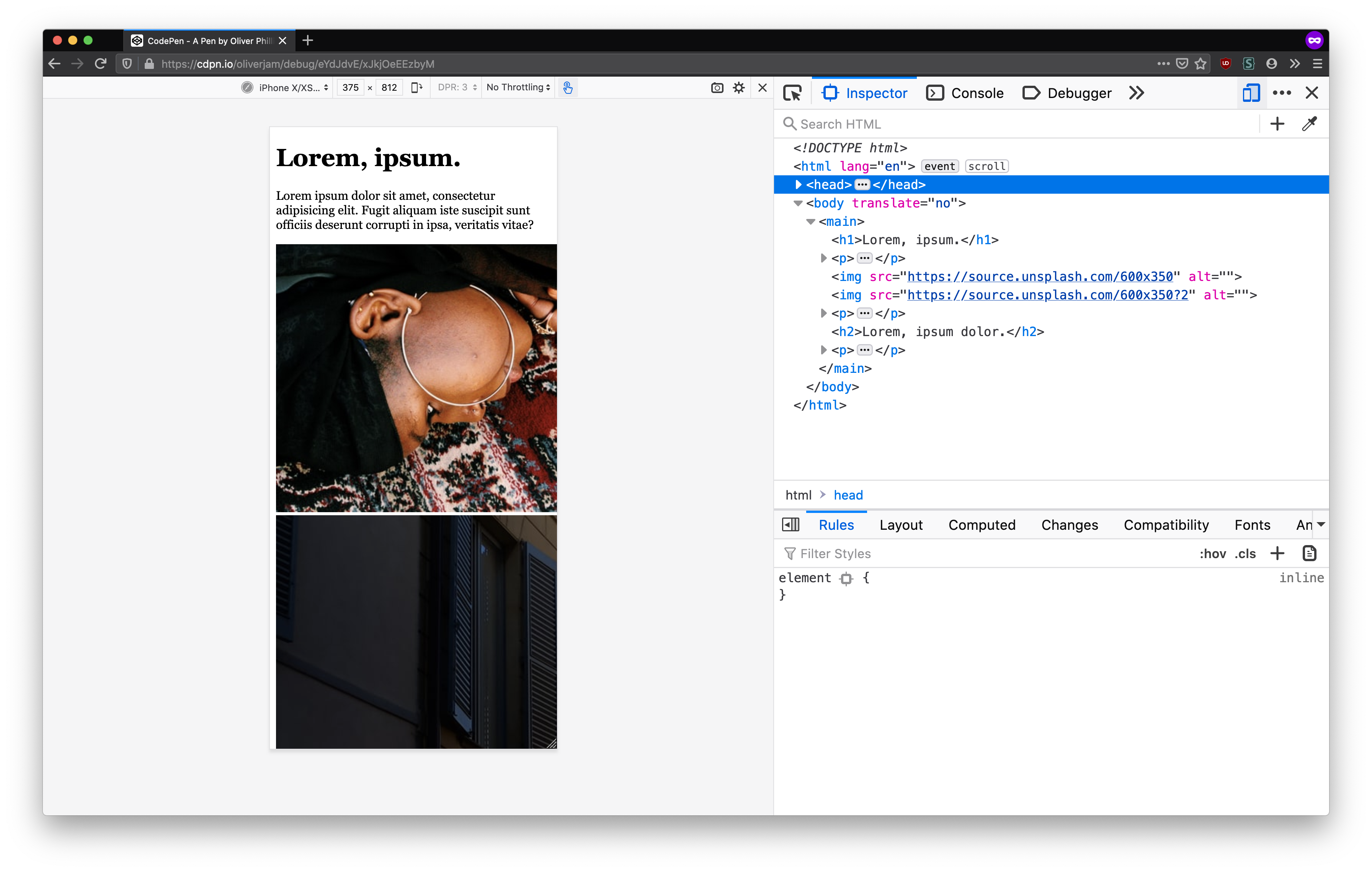Click the element picker icon

coord(792,93)
